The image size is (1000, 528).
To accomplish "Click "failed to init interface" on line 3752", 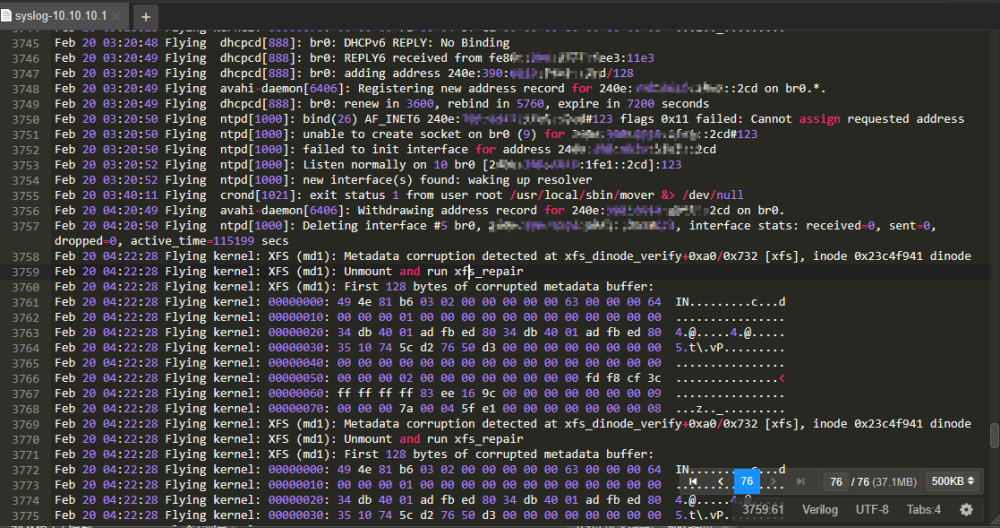I will [x=385, y=150].
